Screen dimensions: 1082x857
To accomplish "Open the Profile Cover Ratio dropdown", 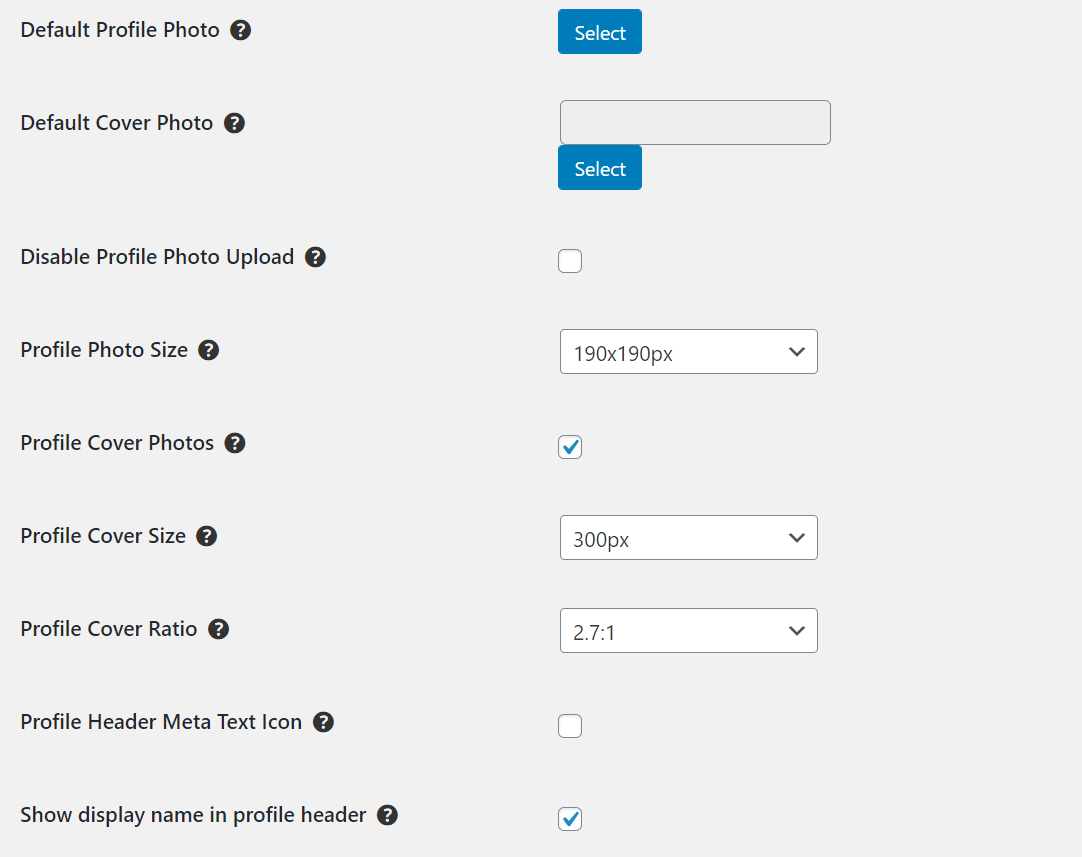I will coord(688,630).
